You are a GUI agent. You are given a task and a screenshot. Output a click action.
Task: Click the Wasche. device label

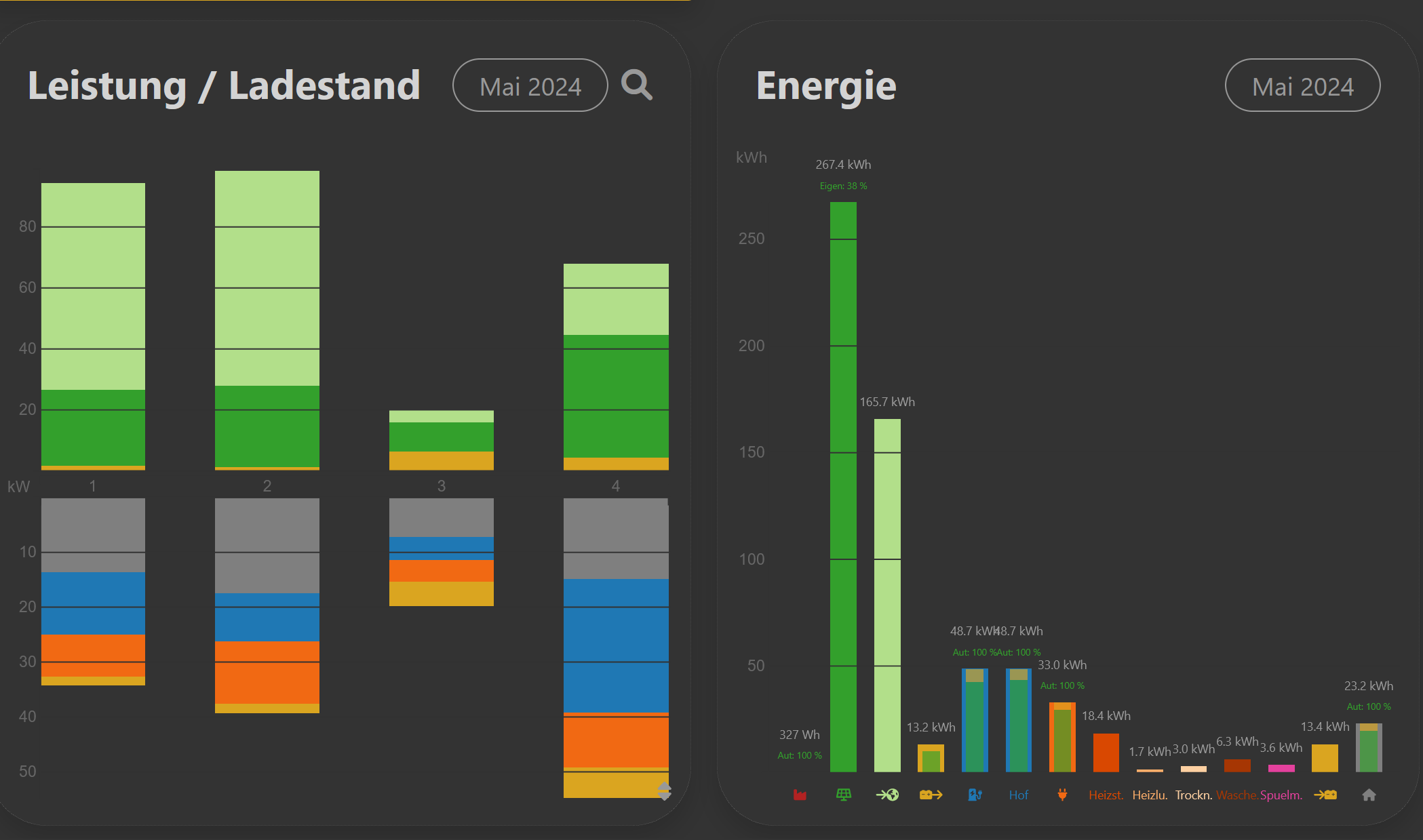coord(1237,795)
